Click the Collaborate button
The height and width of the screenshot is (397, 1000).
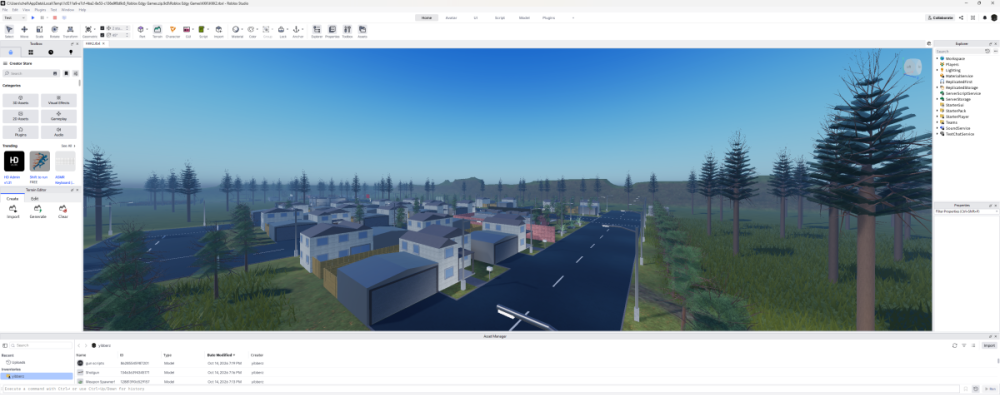coord(941,18)
